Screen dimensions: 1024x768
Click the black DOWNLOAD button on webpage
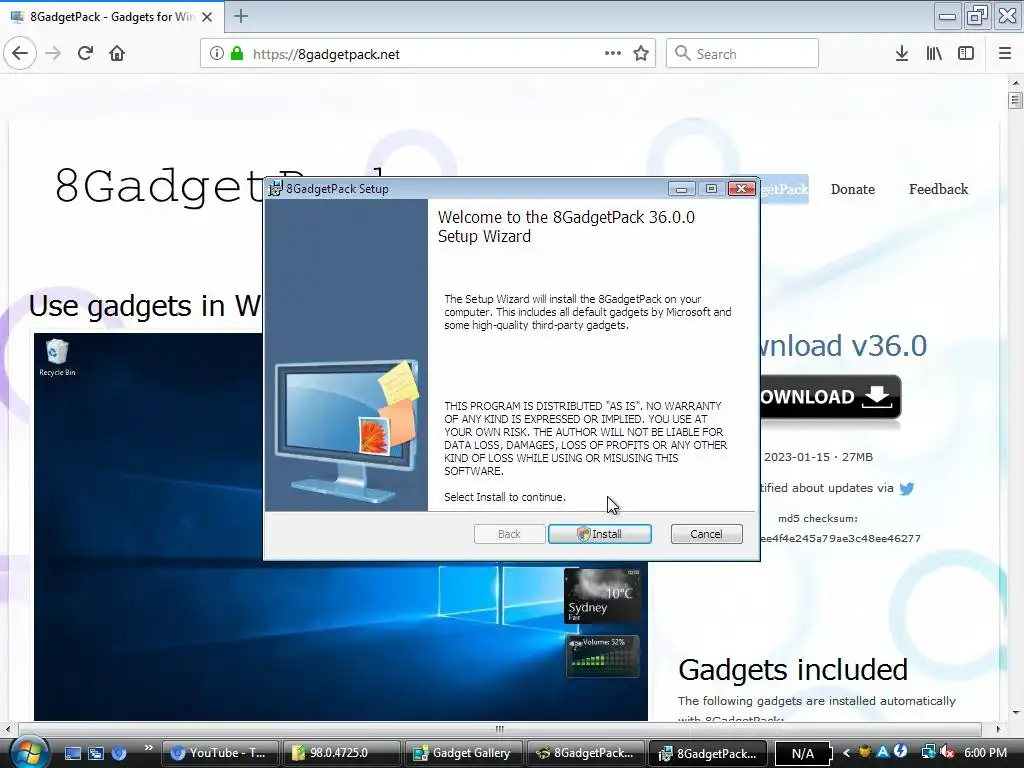(x=830, y=397)
